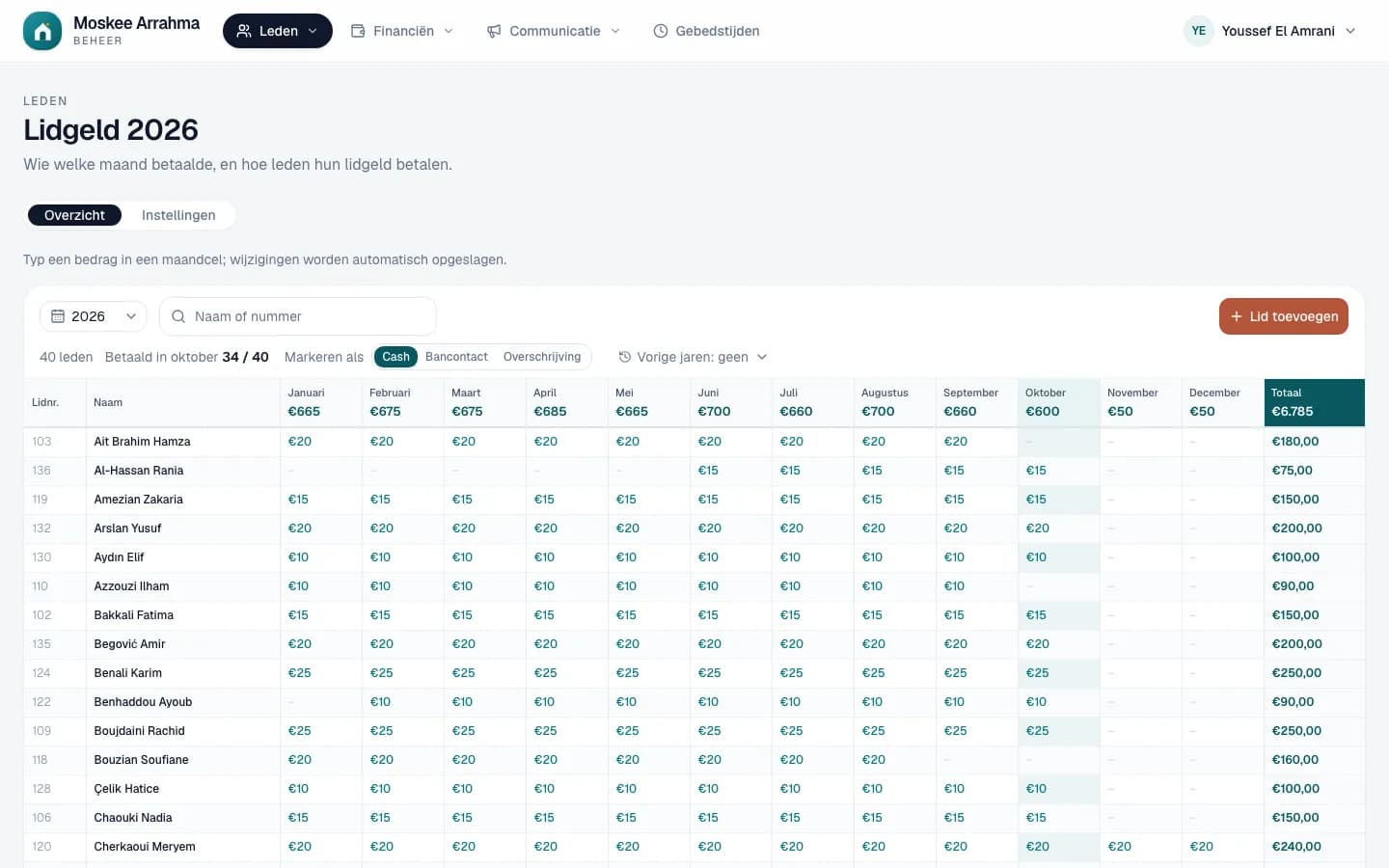Screen dimensions: 1389x868
Task: Click the megaphone icon for Communicatie
Action: coord(494,31)
